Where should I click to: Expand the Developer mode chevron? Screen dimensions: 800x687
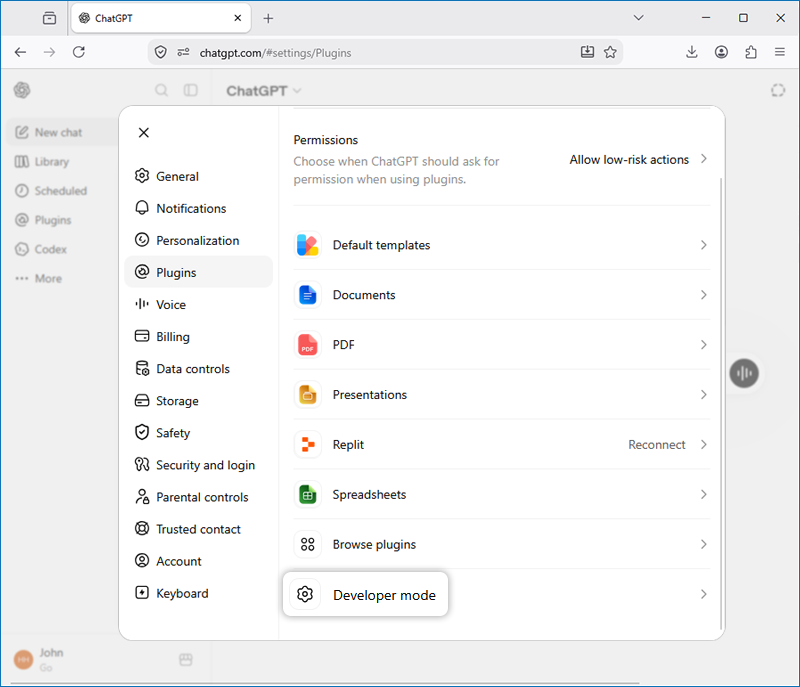pos(704,594)
